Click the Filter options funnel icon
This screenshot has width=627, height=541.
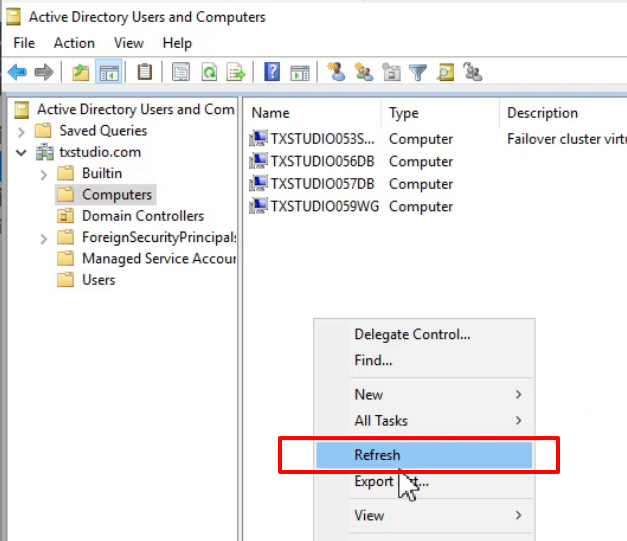pyautogui.click(x=418, y=72)
